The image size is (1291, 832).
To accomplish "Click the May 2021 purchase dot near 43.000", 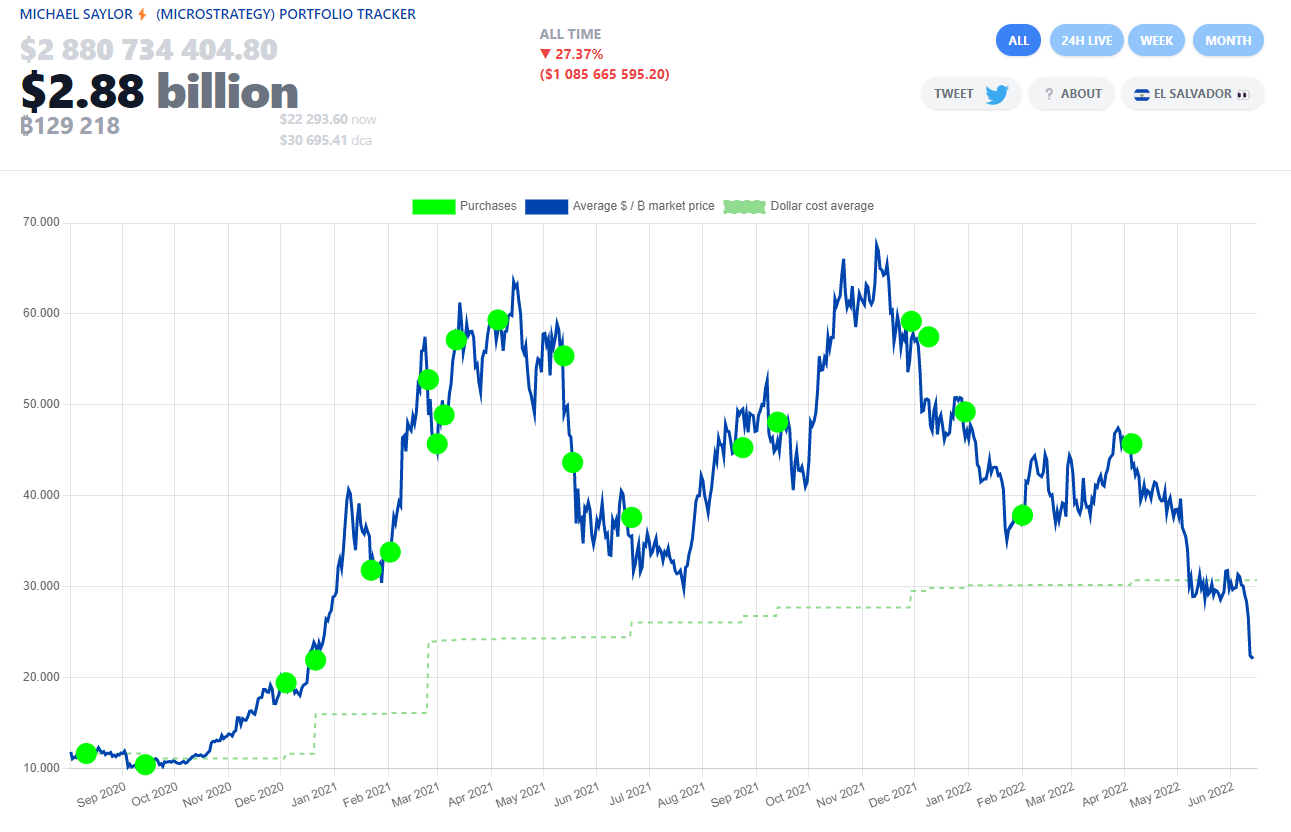I will click(x=572, y=462).
